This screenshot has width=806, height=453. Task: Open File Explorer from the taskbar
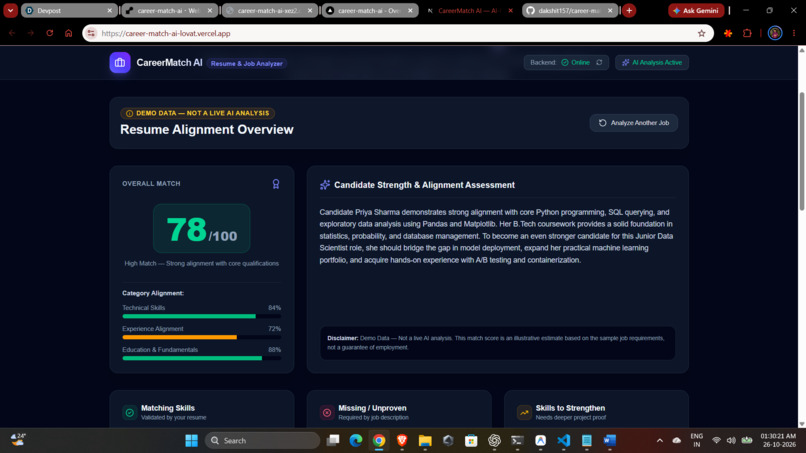[425, 441]
